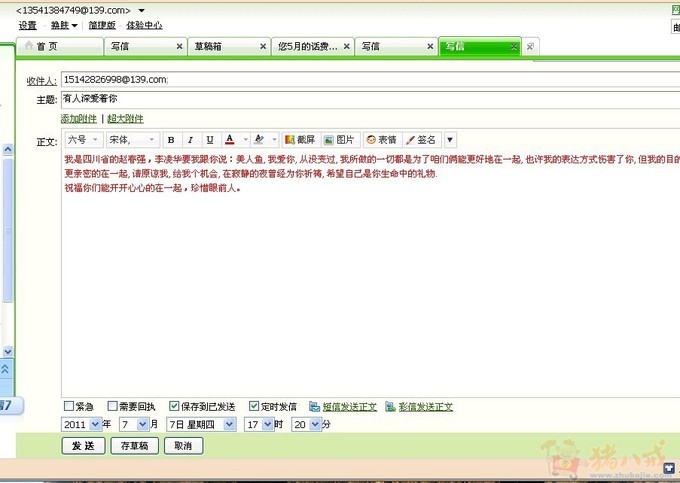
Task: Open the account dropdown beside the email address
Action: pos(141,10)
